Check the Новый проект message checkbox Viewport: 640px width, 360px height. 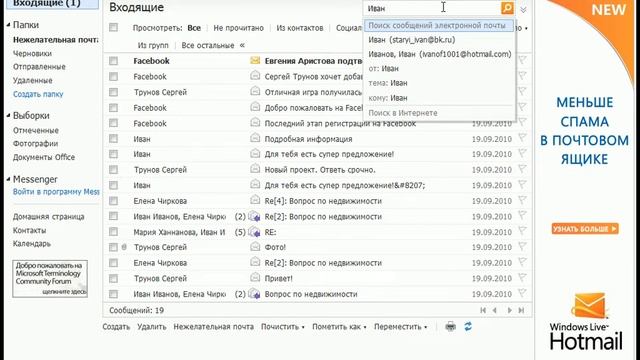pyautogui.click(x=113, y=169)
